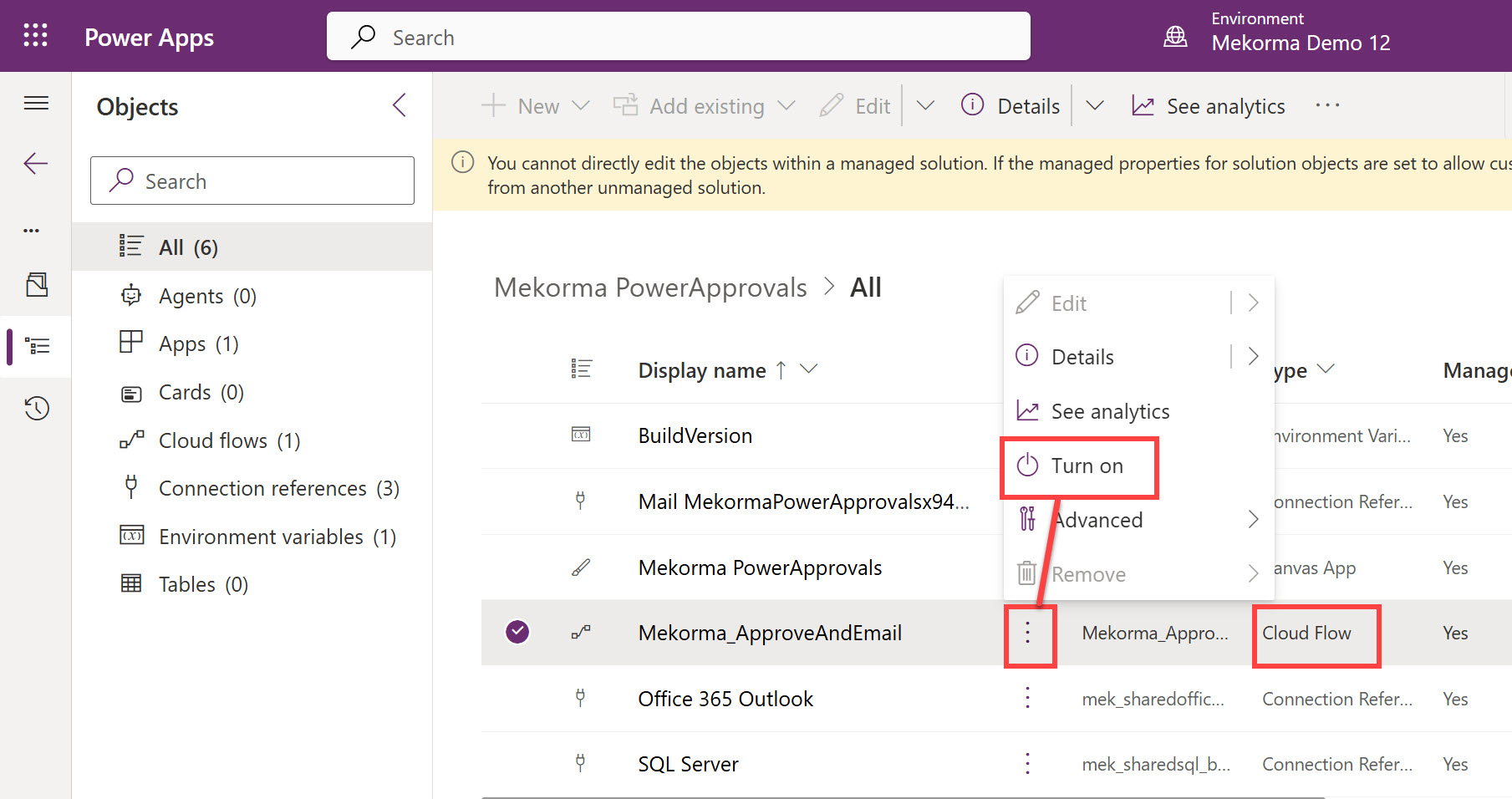This screenshot has height=799, width=1512.
Task: Click the environment globe icon
Action: coord(1175,37)
